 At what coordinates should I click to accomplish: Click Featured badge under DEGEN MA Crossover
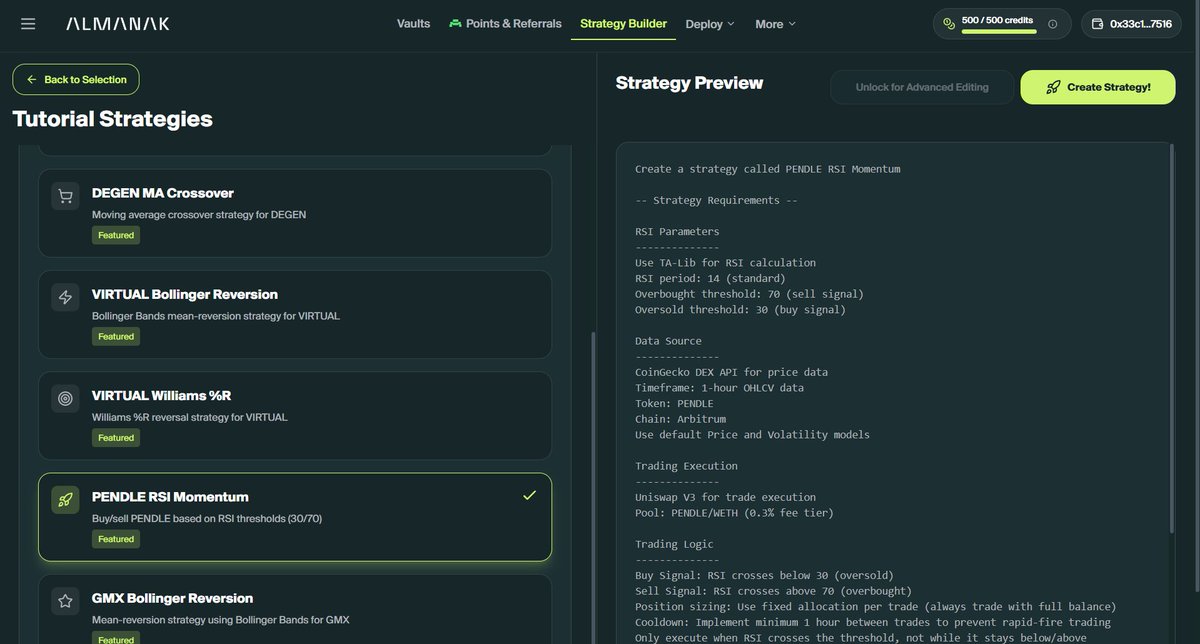point(116,235)
